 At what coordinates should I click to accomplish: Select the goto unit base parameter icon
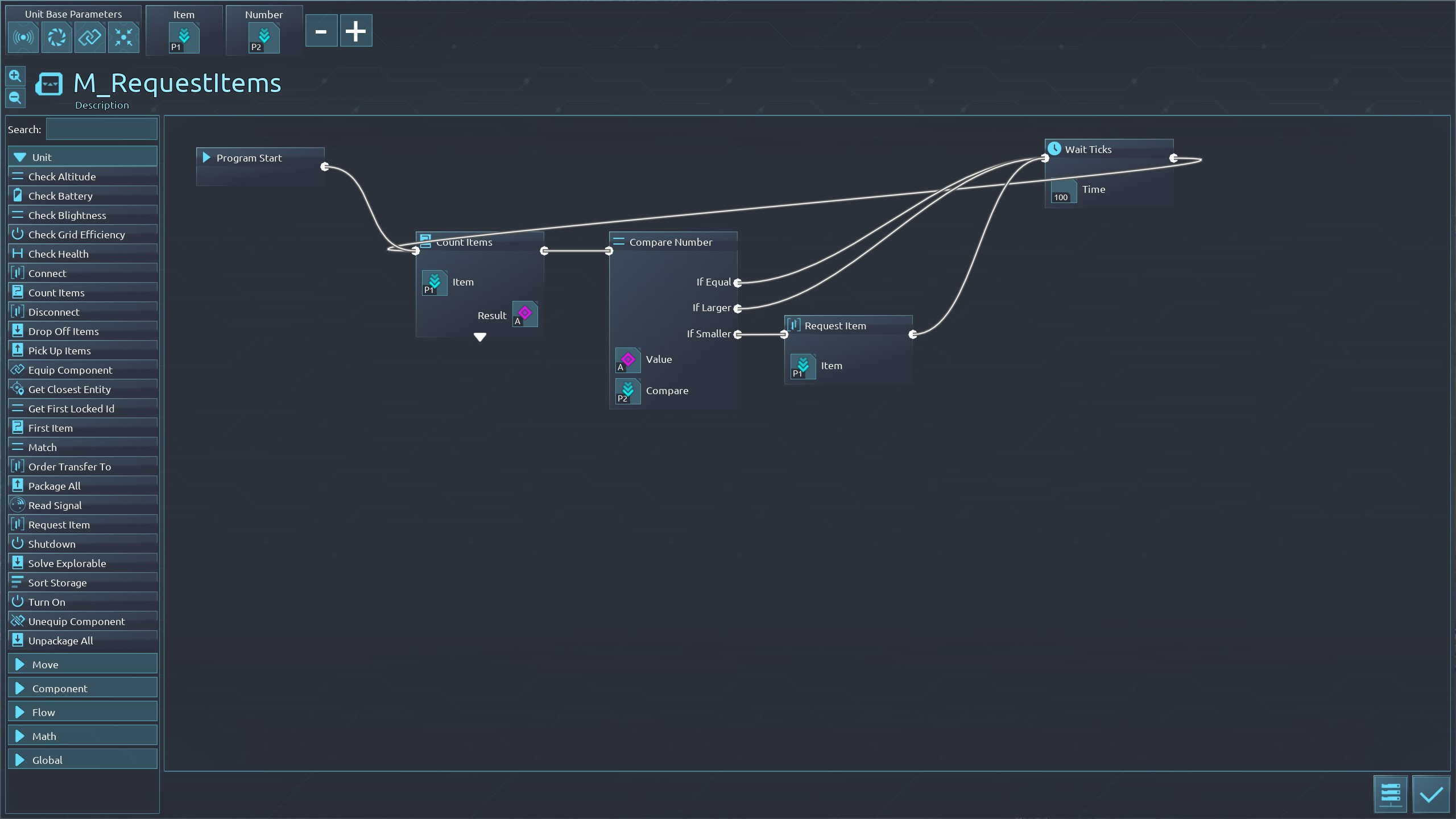123,38
